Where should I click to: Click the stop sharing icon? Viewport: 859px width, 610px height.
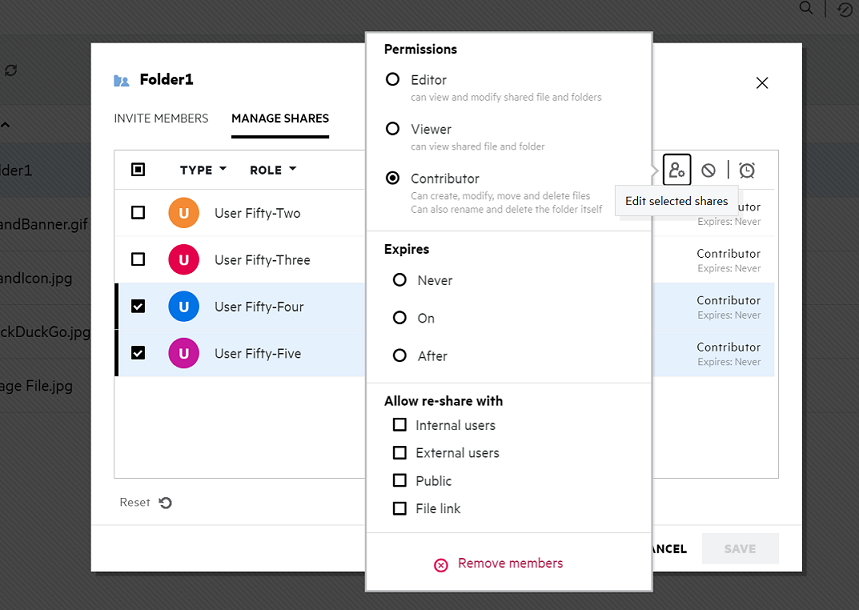pos(708,170)
